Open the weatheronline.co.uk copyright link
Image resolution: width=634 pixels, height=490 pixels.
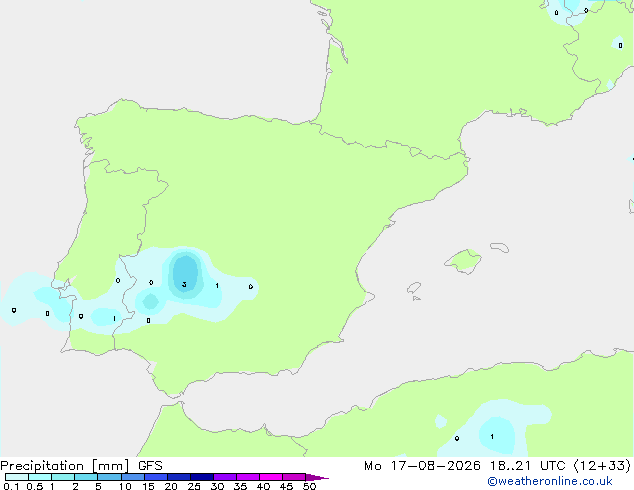click(550, 481)
